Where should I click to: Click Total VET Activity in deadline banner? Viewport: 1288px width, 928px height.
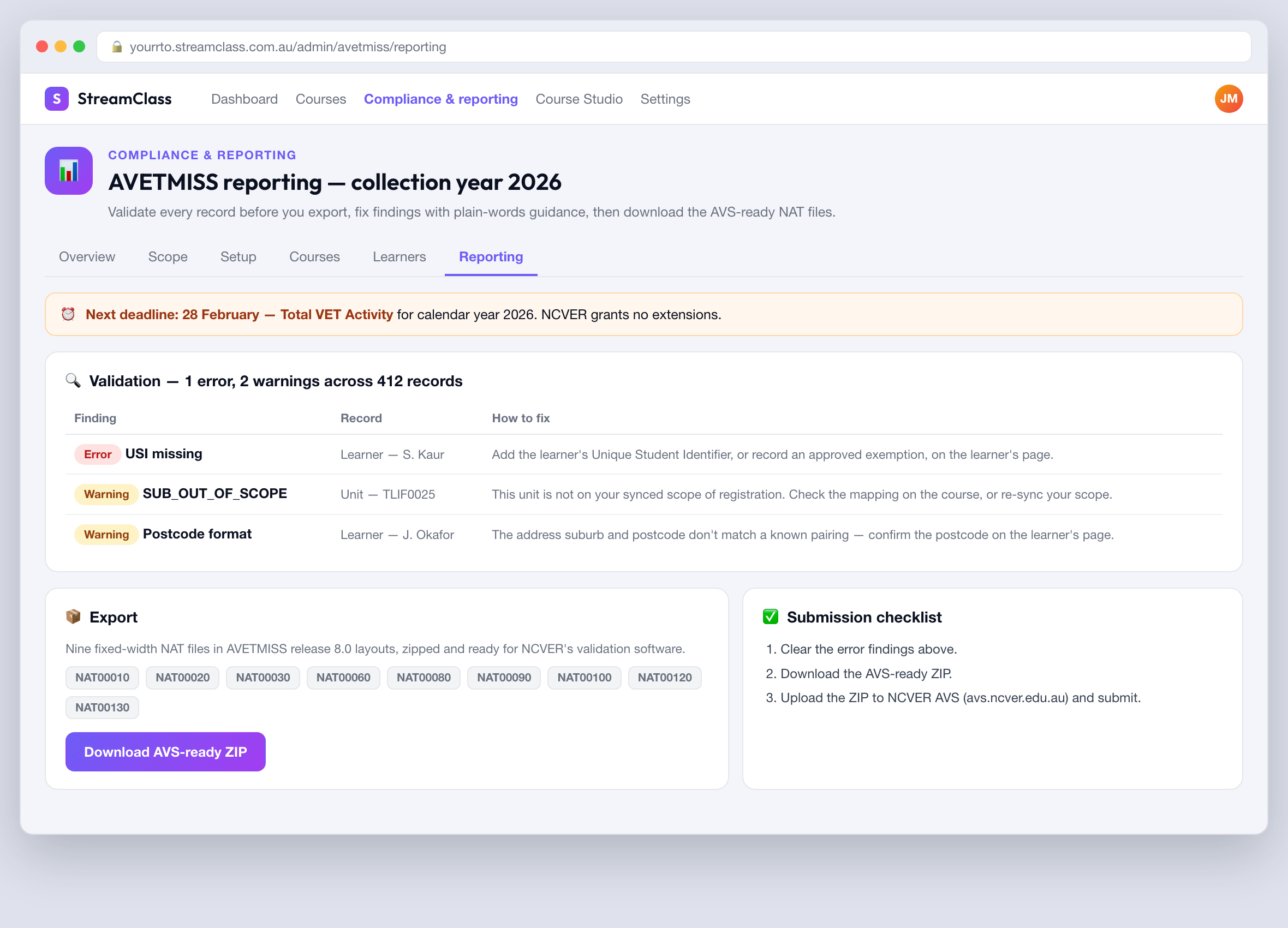coord(336,314)
